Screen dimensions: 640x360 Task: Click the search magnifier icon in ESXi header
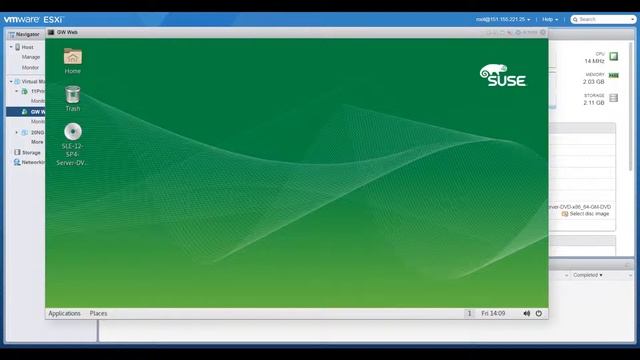click(576, 19)
